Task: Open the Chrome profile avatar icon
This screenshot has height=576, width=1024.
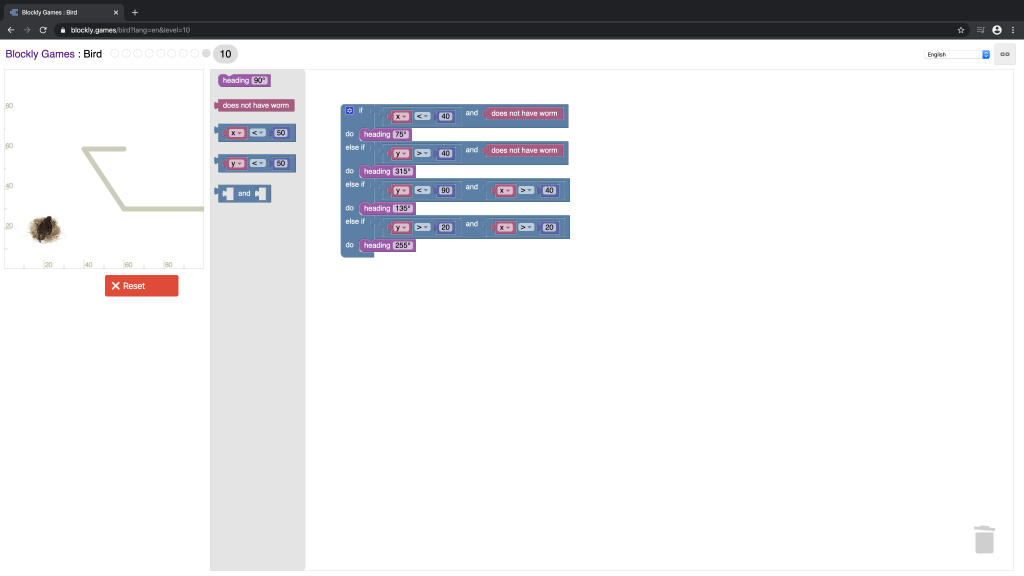Action: [997, 30]
